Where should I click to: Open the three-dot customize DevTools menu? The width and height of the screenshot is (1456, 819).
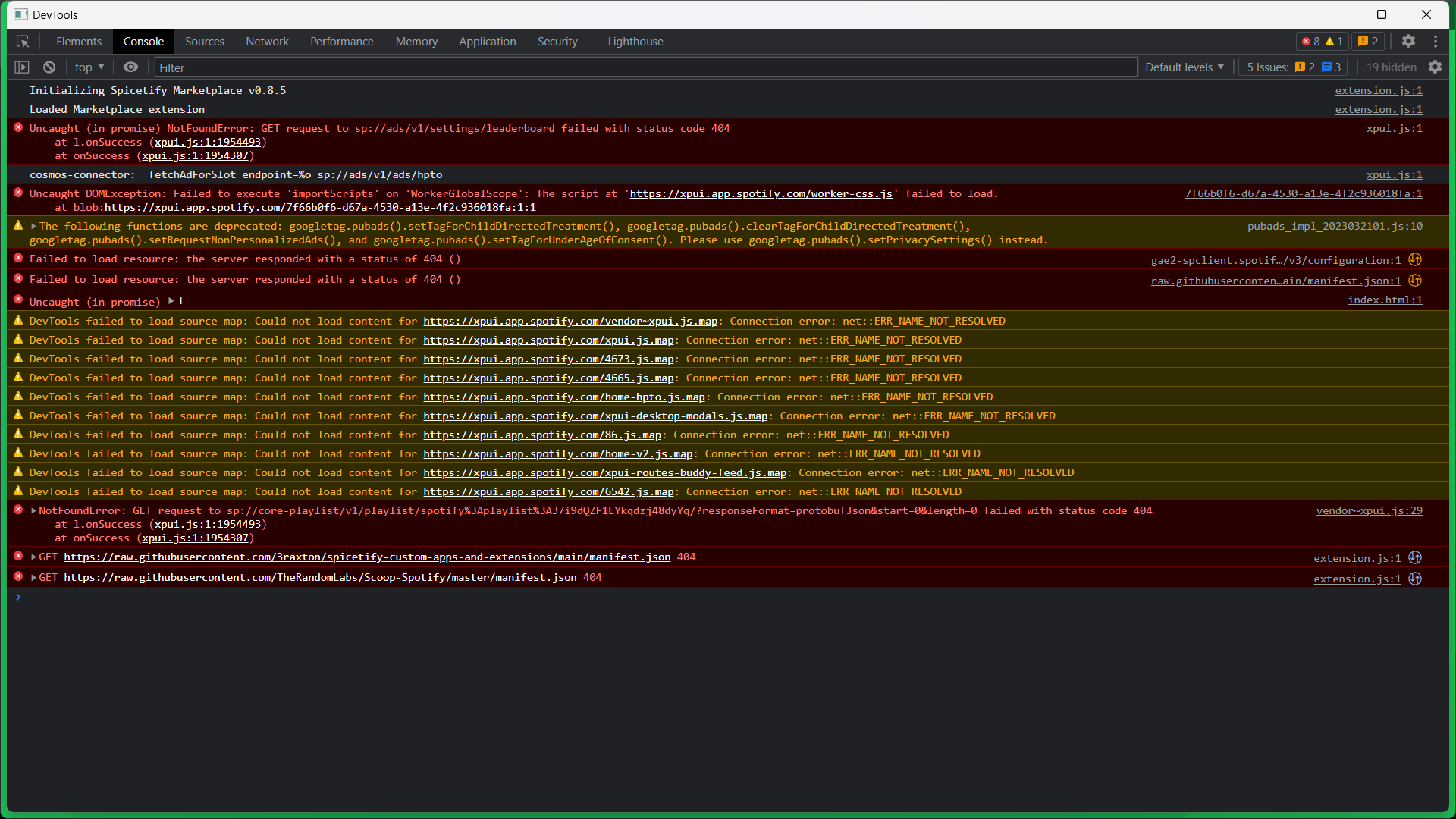pos(1435,42)
